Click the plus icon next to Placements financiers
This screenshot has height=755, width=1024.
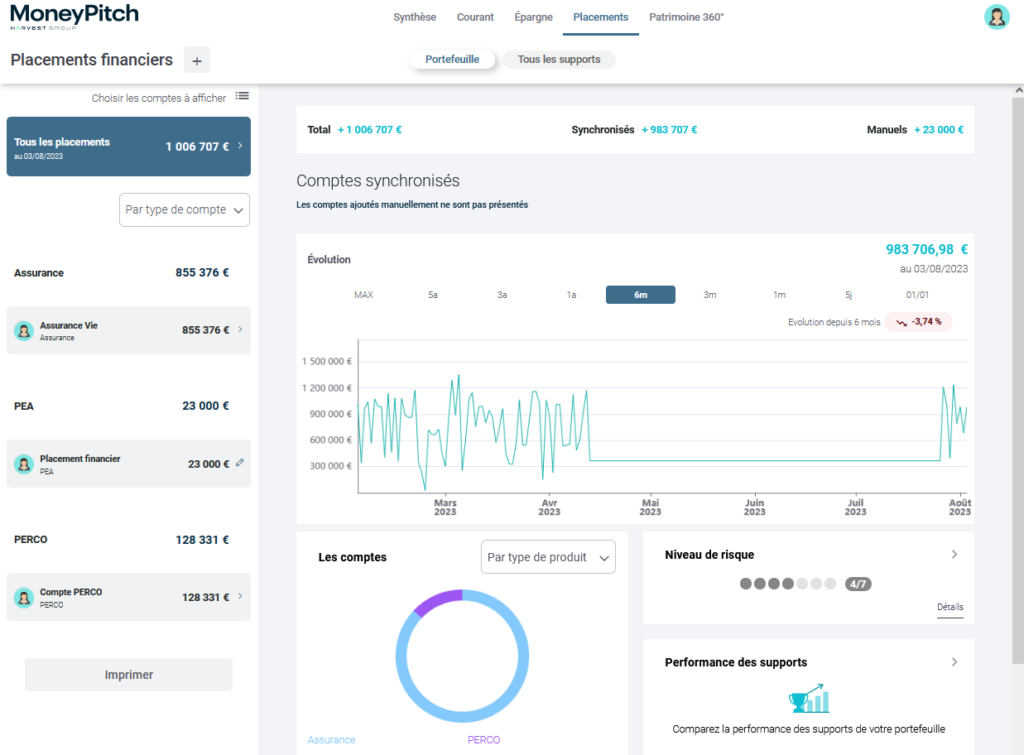pyautogui.click(x=196, y=60)
